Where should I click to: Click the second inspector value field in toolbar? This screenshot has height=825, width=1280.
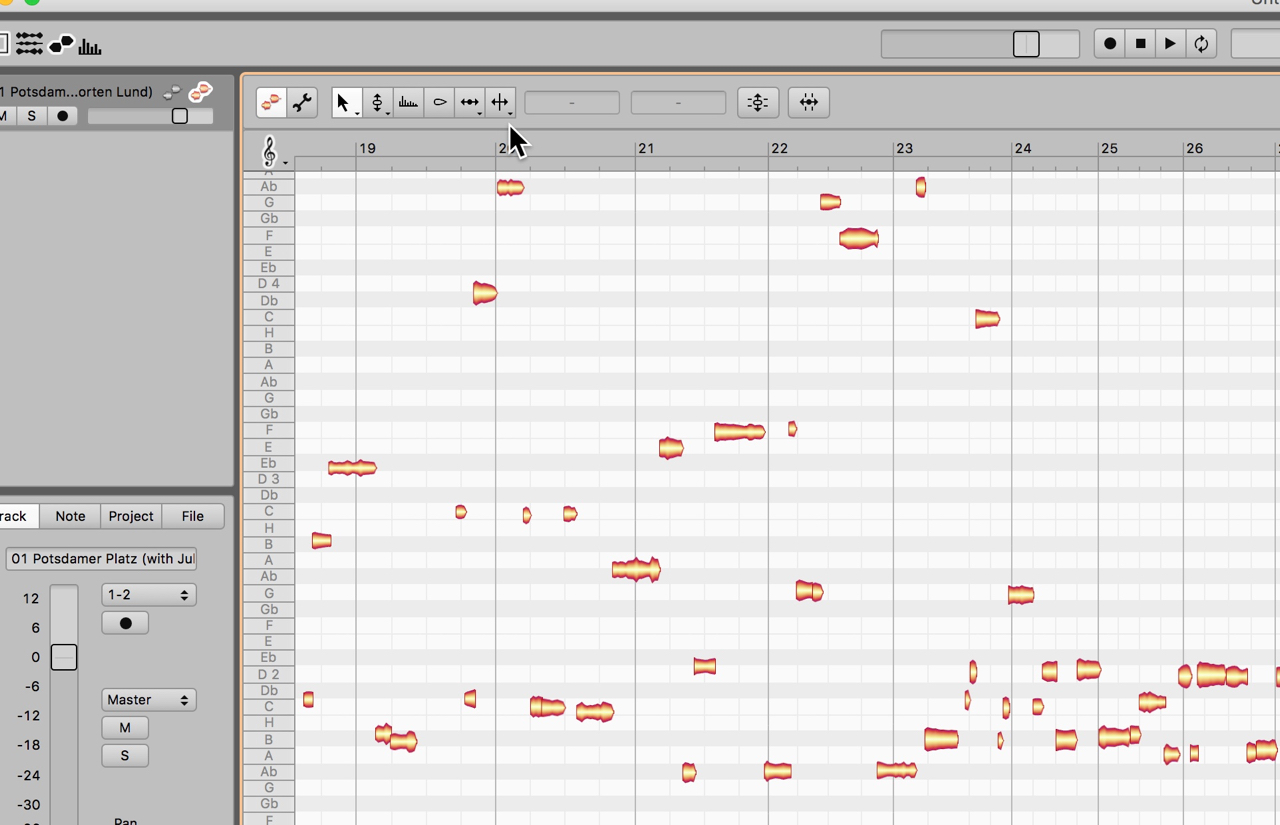678,102
